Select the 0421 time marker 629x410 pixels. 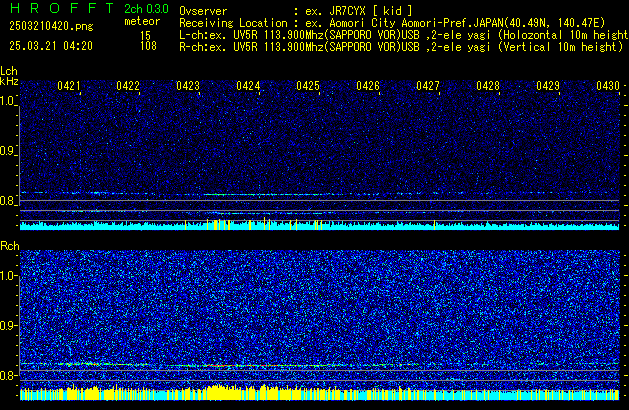(x=69, y=86)
